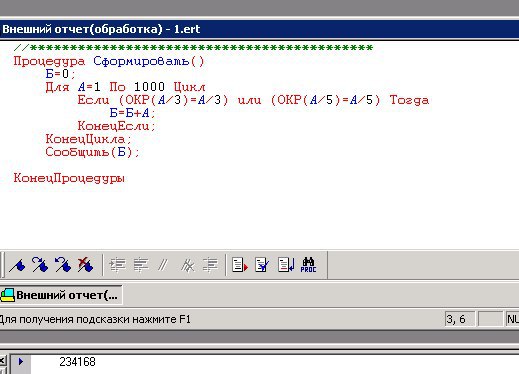Viewport: 519px width, 374px height.
Task: Click the increase indent block icon
Action: [x=117, y=265]
